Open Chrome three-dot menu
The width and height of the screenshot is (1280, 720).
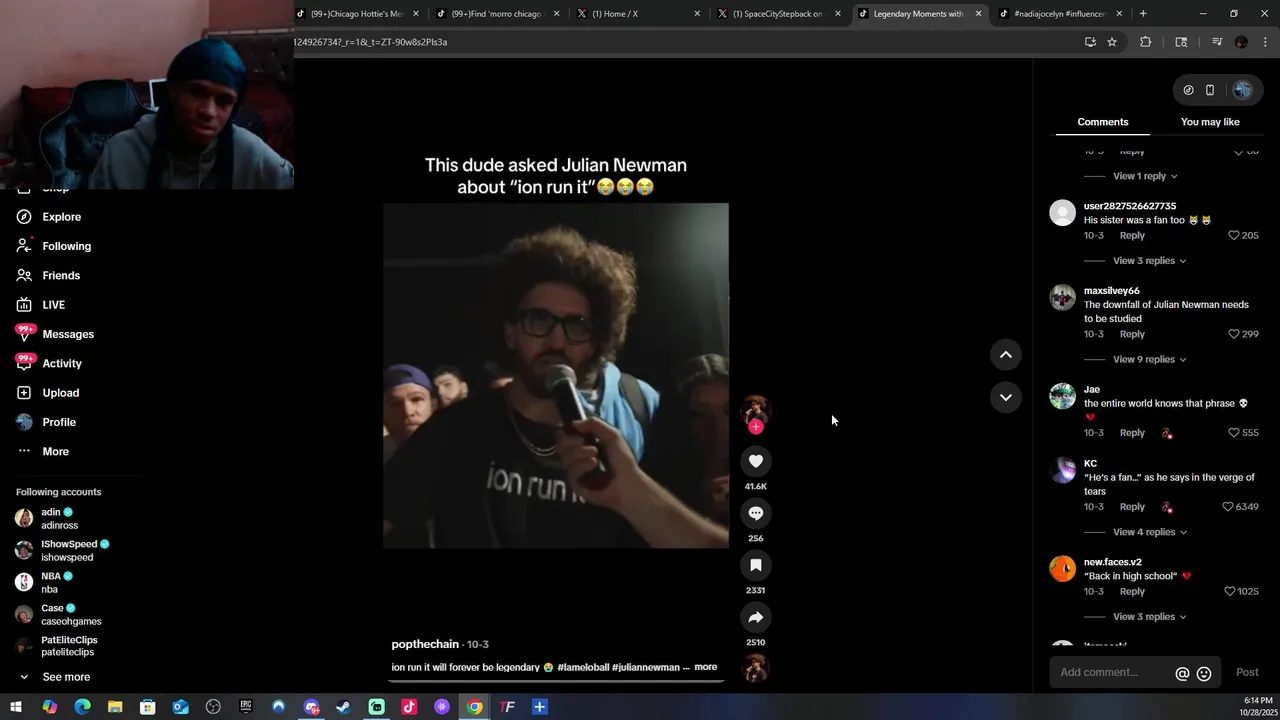[x=1265, y=42]
